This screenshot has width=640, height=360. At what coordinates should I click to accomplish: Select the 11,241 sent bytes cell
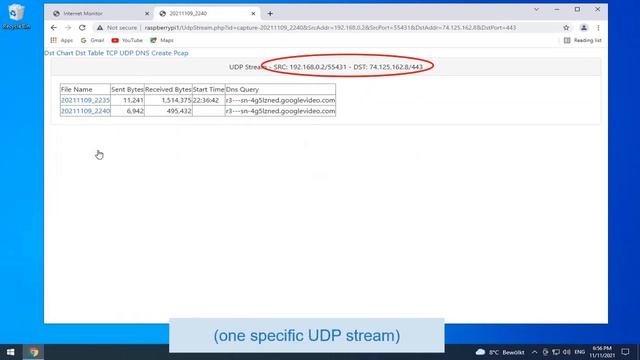(127, 100)
